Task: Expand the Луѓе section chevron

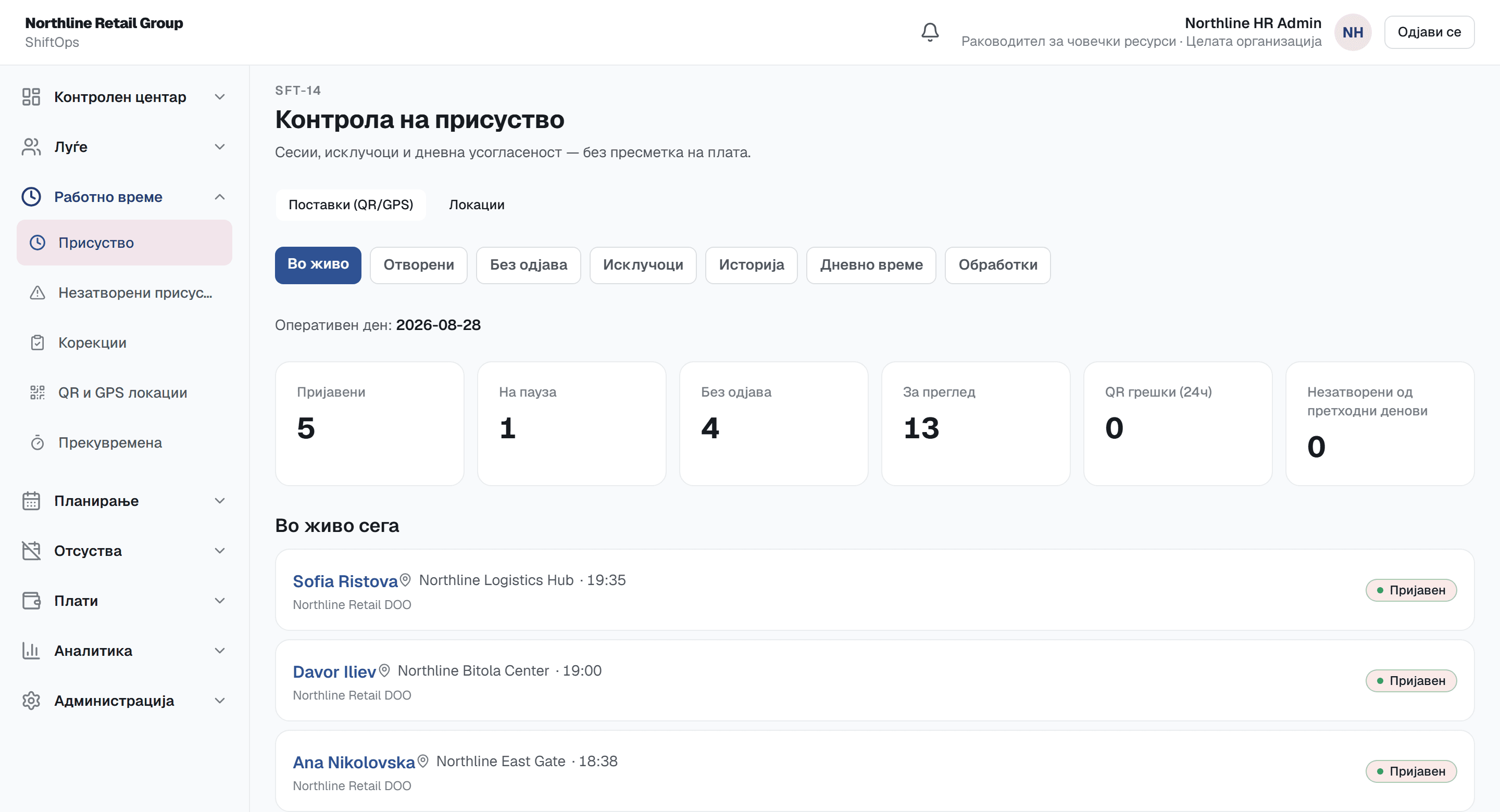Action: (219, 147)
